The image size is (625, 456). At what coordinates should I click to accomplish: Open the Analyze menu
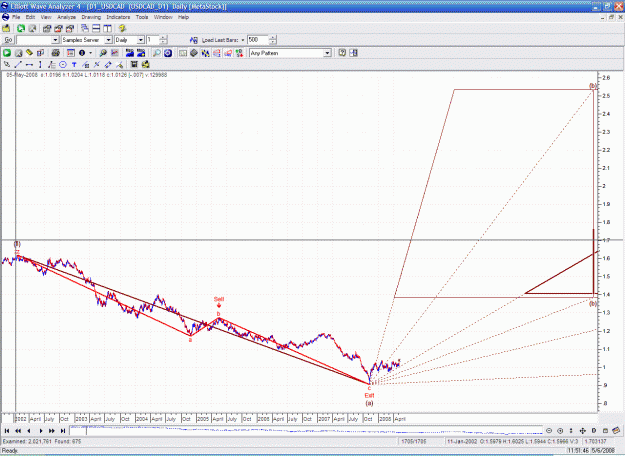tap(67, 17)
